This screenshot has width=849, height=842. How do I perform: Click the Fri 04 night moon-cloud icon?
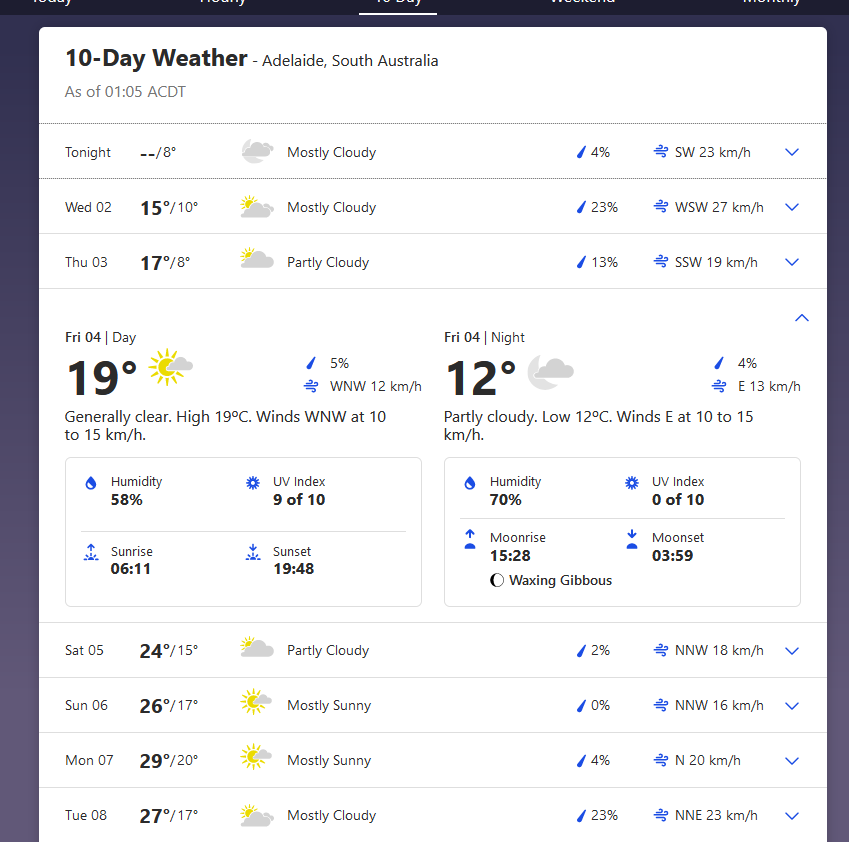(551, 371)
